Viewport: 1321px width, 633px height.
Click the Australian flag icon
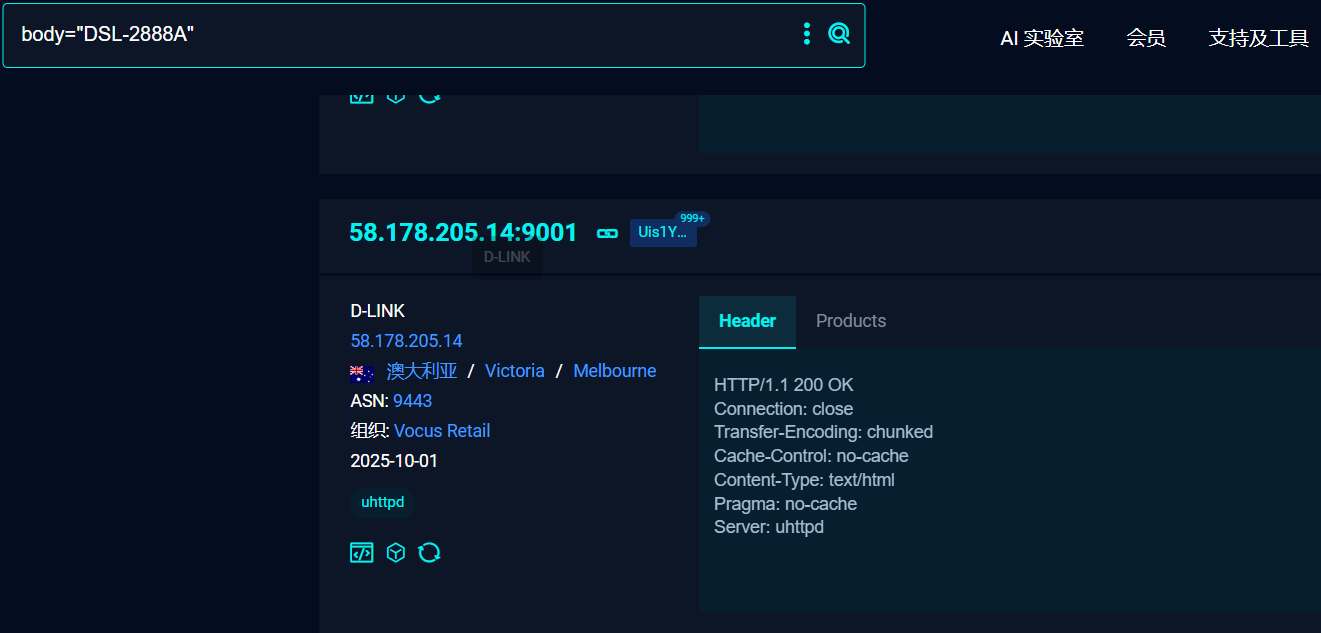[362, 373]
